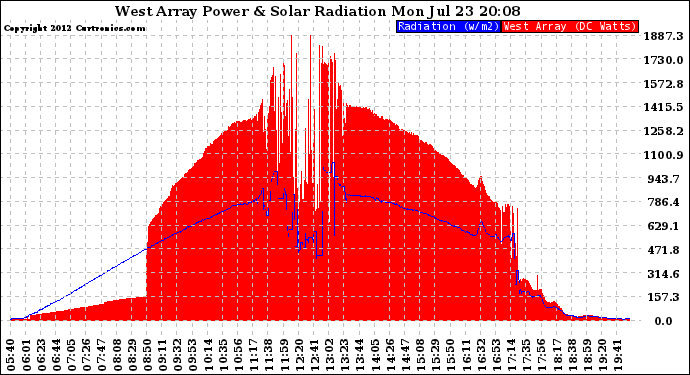Click the 1572.8 y-axis value

click(663, 84)
